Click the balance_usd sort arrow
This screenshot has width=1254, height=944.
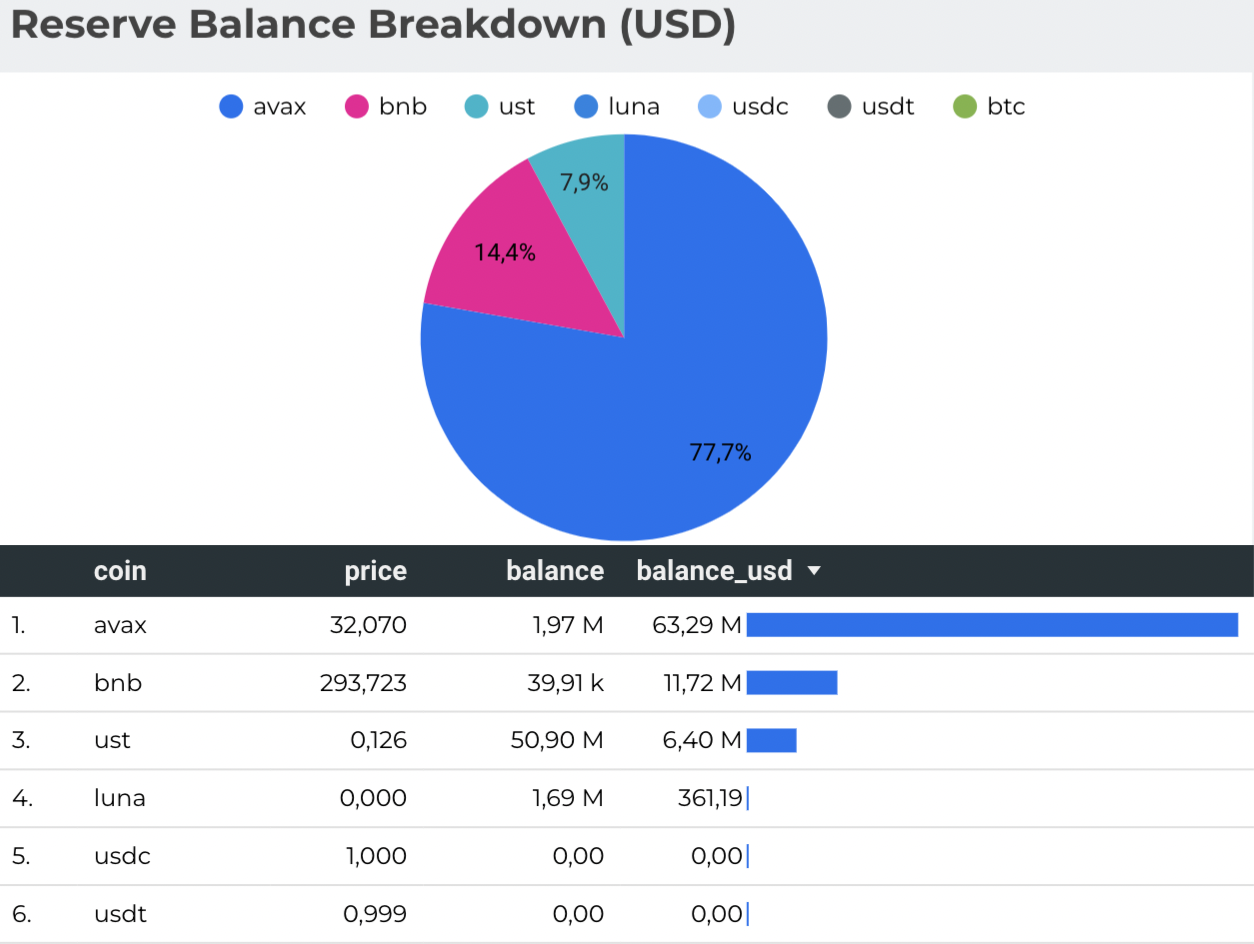[814, 571]
